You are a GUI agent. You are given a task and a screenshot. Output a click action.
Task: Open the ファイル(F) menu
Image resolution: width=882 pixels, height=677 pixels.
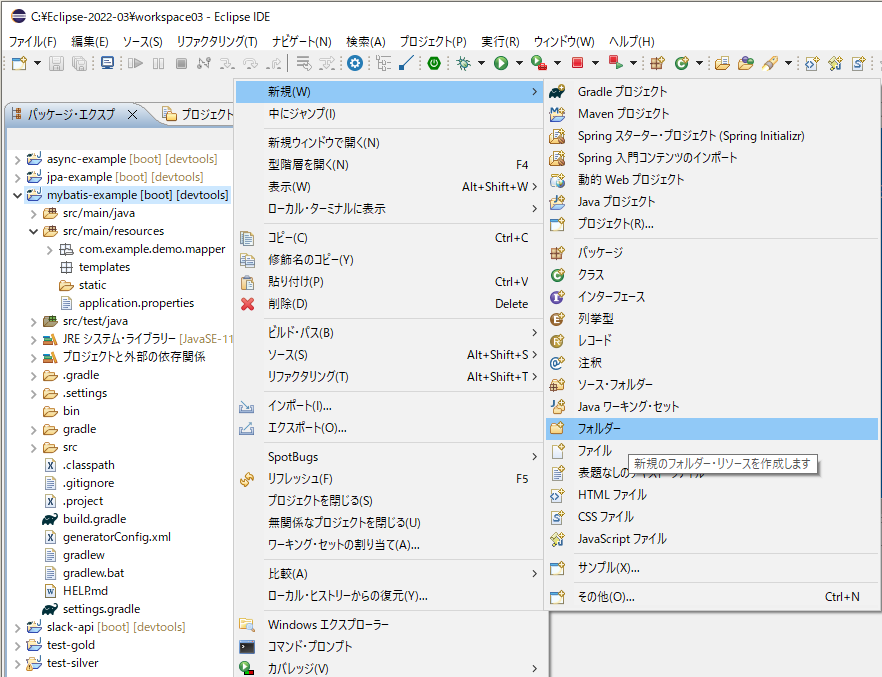pos(33,41)
